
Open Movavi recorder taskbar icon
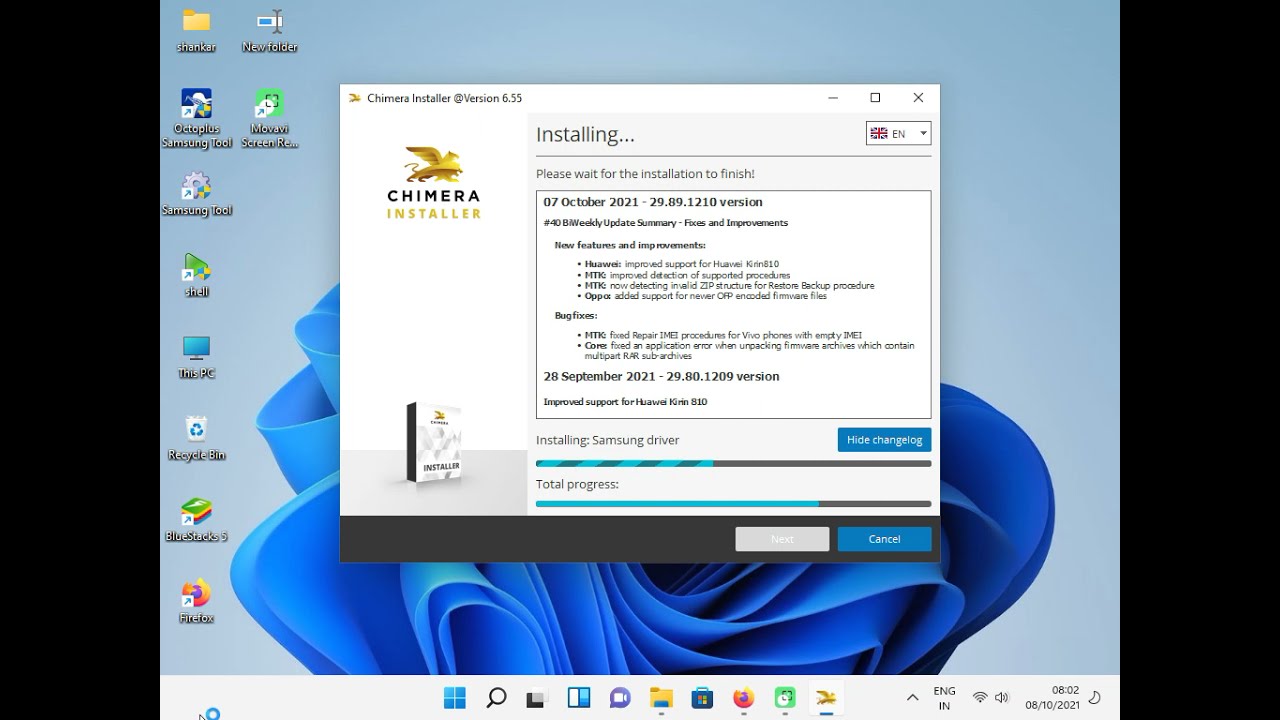pyautogui.click(x=785, y=698)
